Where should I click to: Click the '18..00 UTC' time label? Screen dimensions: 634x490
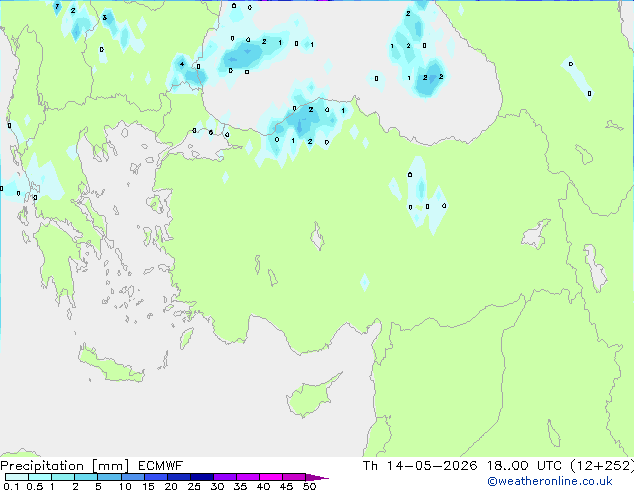[524, 466]
